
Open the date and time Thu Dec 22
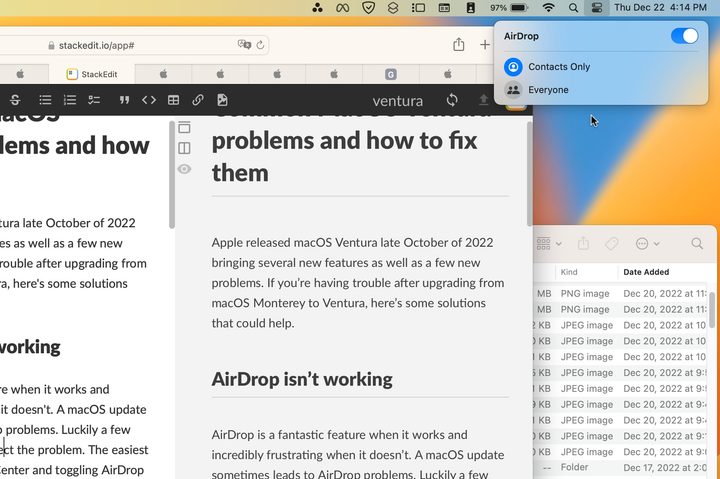(660, 7)
